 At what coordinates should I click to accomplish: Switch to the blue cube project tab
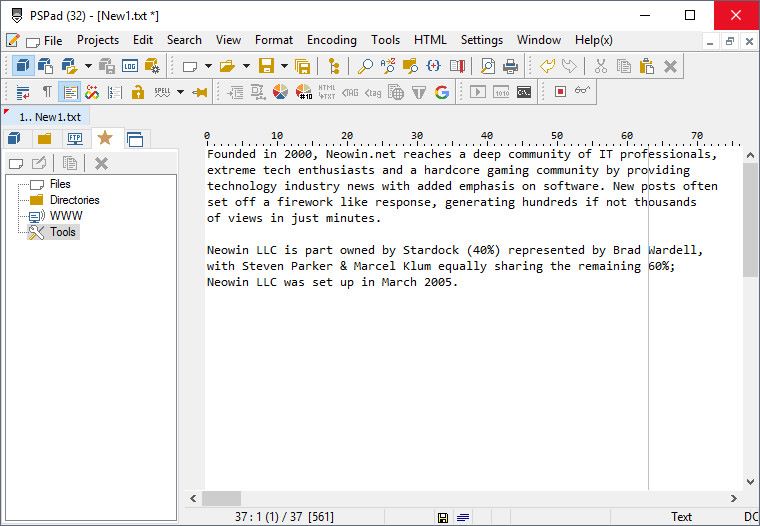click(15, 139)
